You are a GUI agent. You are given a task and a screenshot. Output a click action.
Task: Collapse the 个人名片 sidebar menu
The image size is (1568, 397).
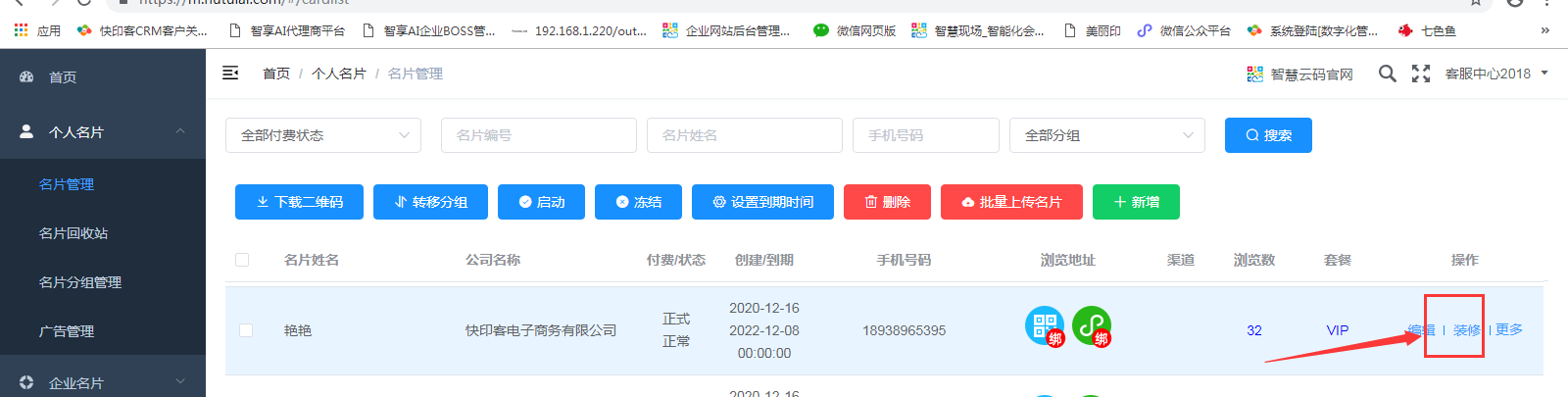tap(179, 131)
